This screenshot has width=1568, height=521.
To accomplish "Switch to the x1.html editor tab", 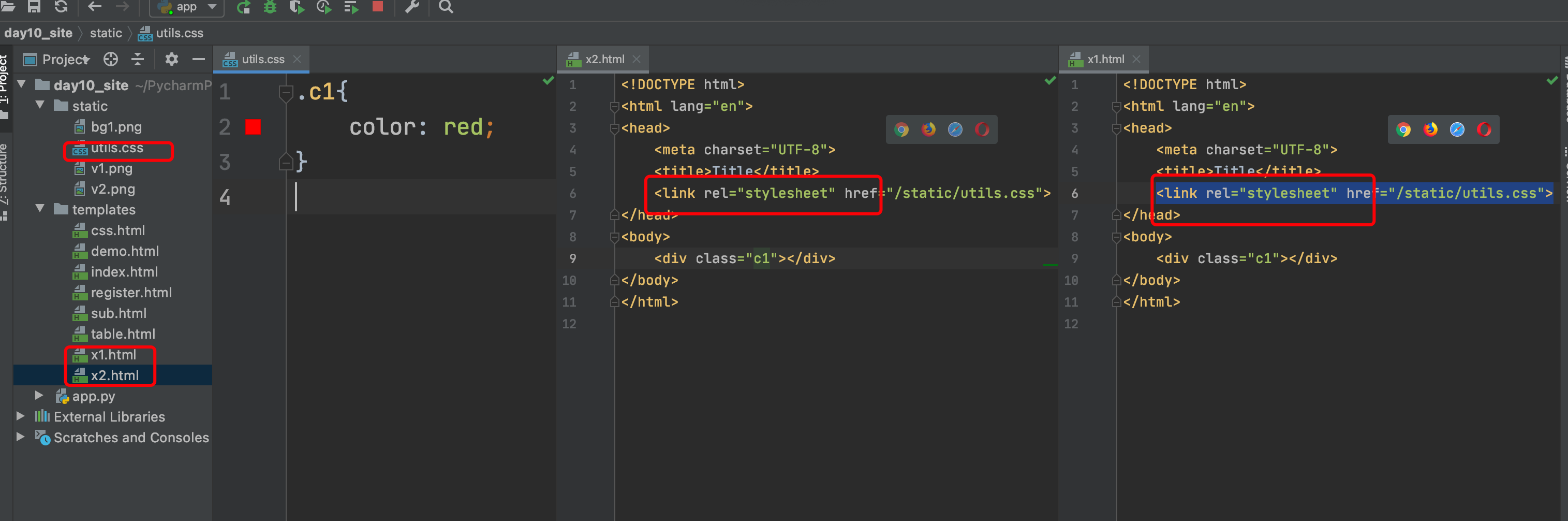I will point(1105,59).
